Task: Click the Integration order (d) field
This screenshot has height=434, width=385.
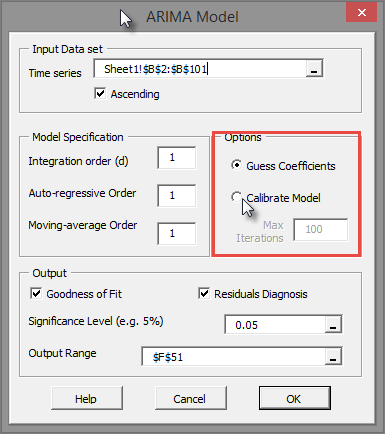Action: tap(177, 157)
